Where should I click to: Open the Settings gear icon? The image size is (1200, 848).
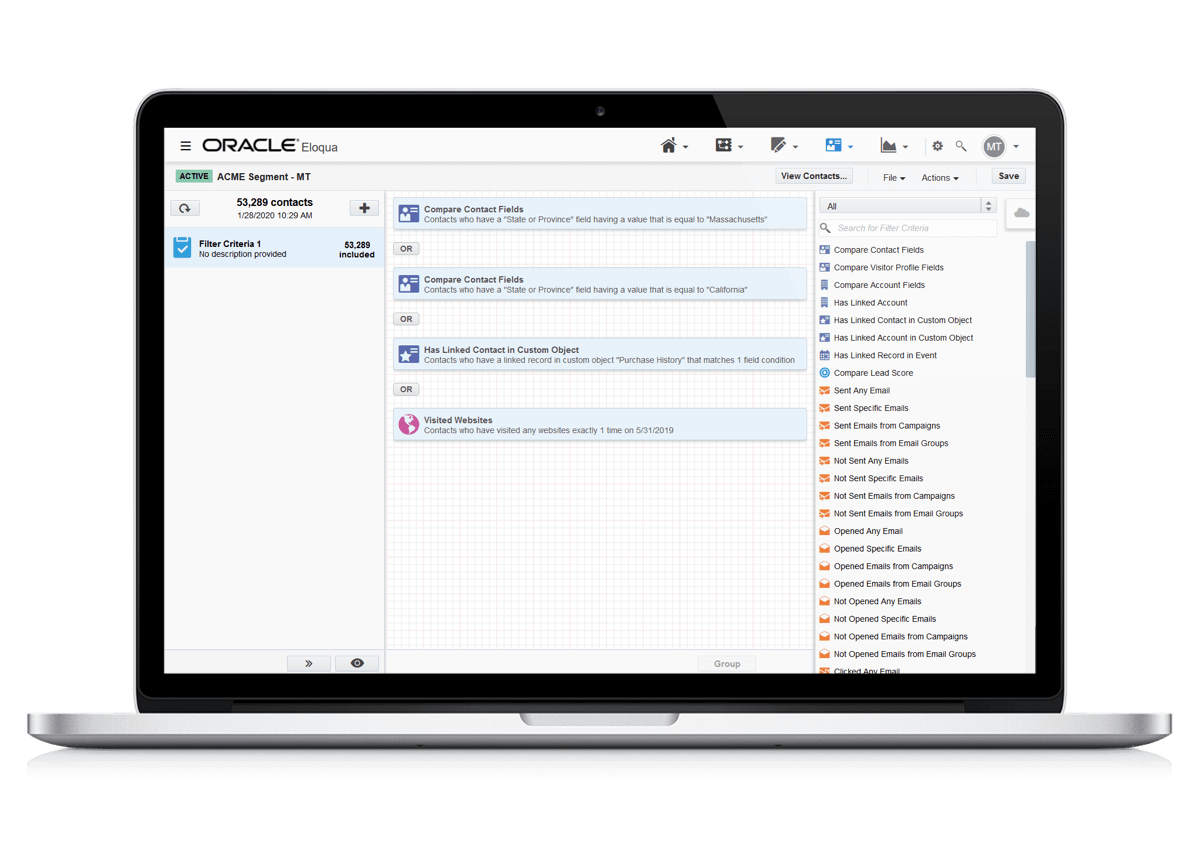tap(937, 146)
